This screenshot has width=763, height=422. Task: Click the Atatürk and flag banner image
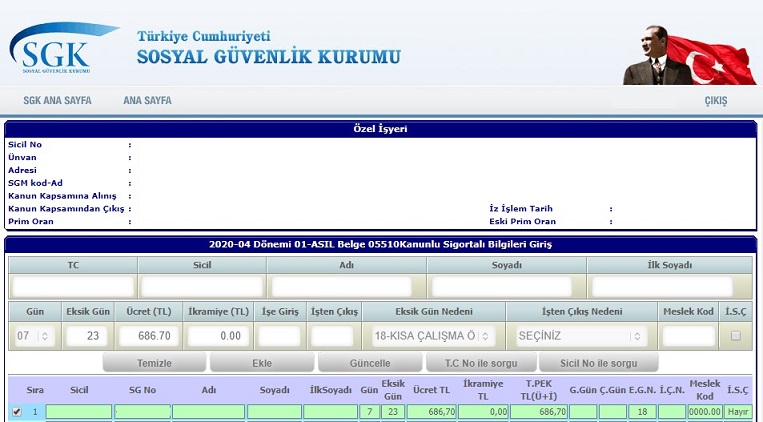[x=690, y=55]
